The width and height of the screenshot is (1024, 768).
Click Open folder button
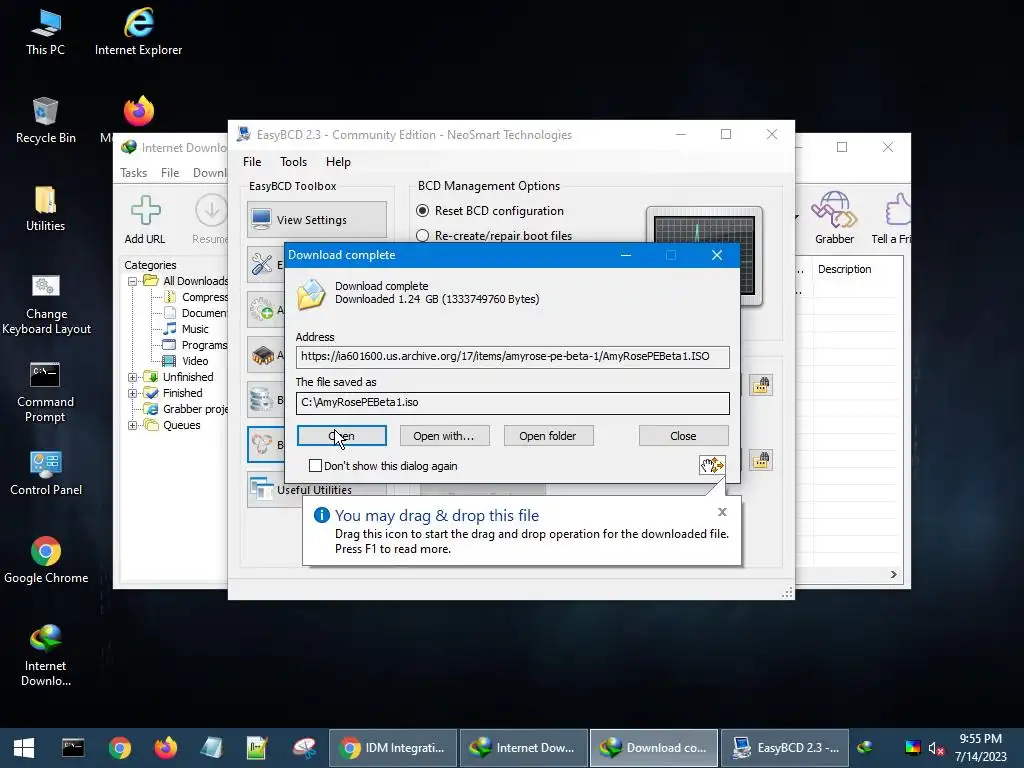[548, 436]
